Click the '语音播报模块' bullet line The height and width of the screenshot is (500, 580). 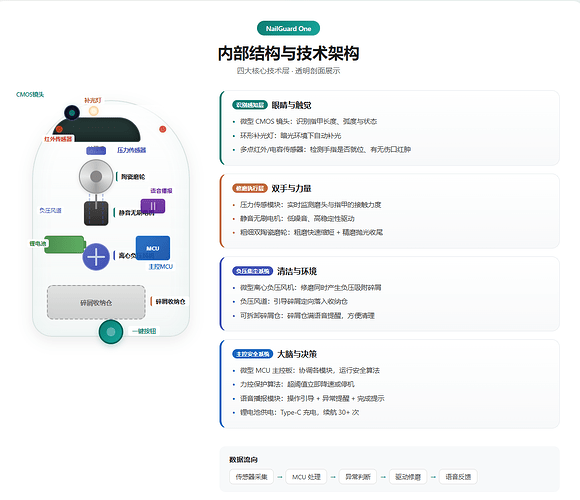coord(312,398)
